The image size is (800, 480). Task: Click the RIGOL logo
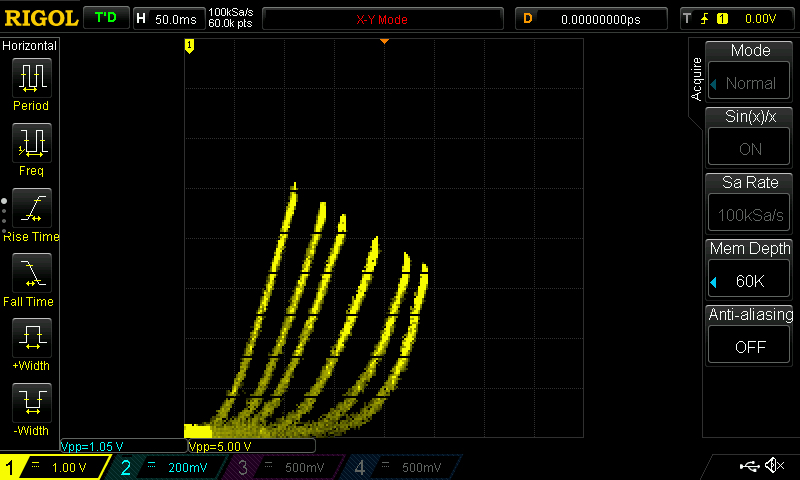point(41,19)
